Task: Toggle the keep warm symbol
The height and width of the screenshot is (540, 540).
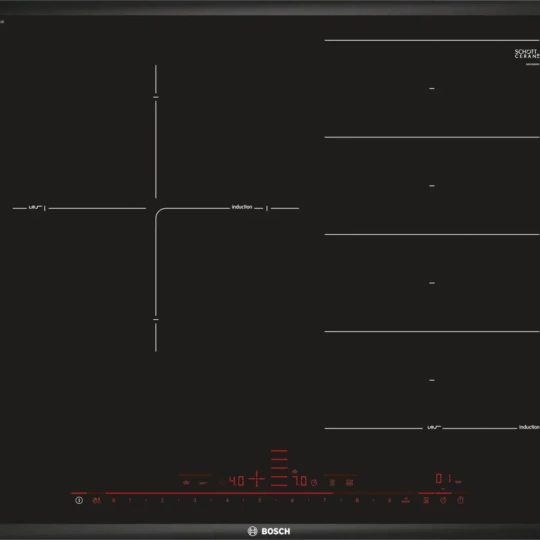Action: pos(186,482)
